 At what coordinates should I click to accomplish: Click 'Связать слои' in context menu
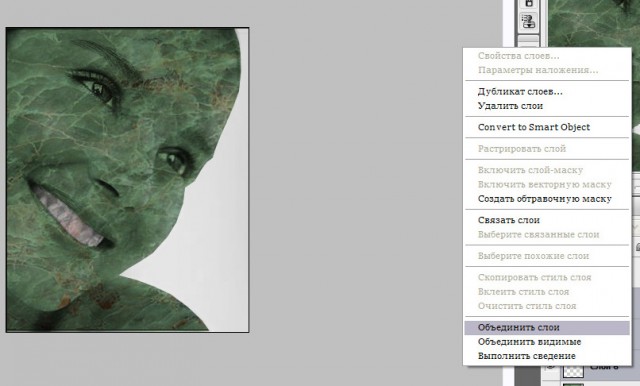547,220
